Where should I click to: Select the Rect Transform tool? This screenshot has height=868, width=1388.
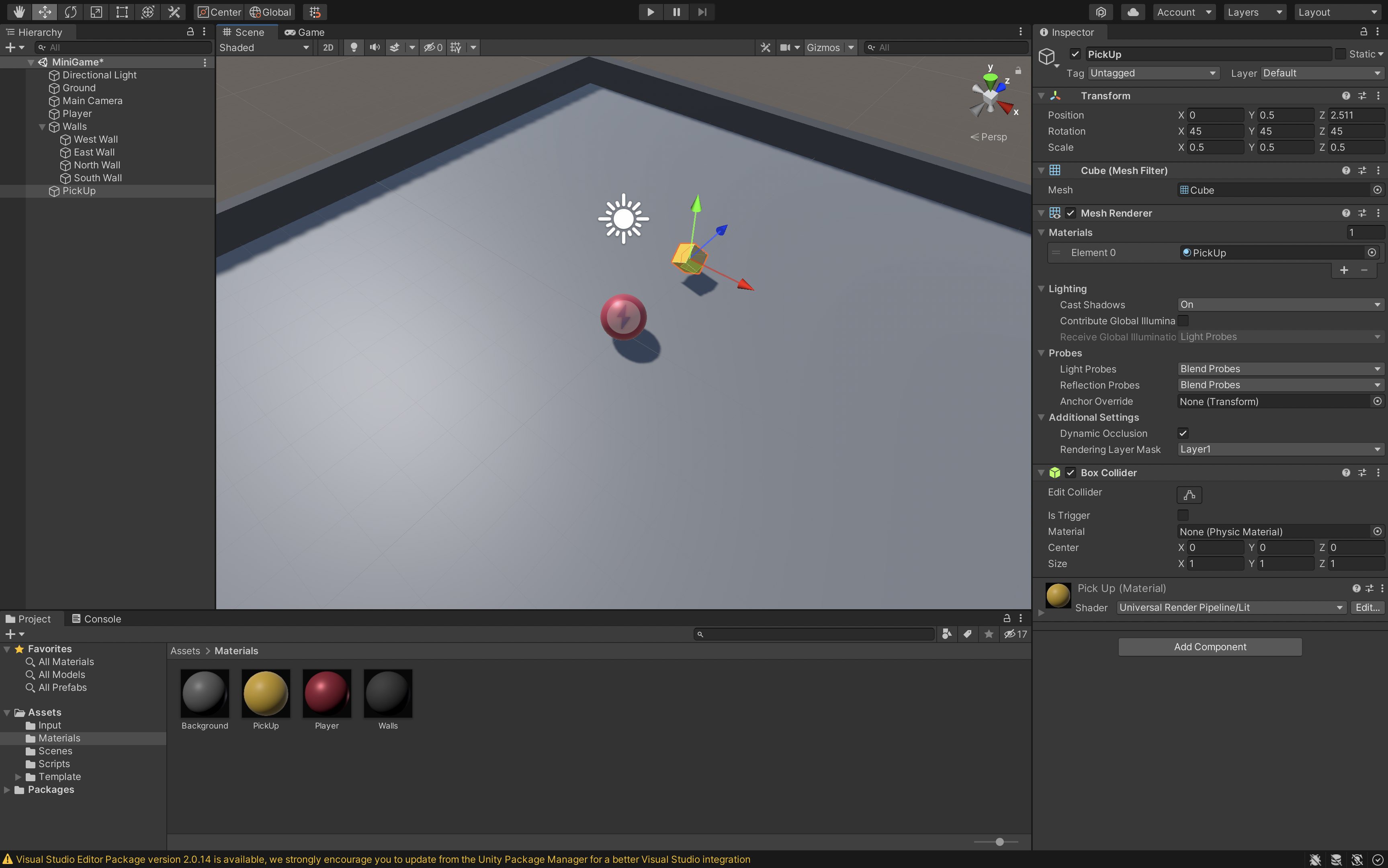[x=122, y=12]
